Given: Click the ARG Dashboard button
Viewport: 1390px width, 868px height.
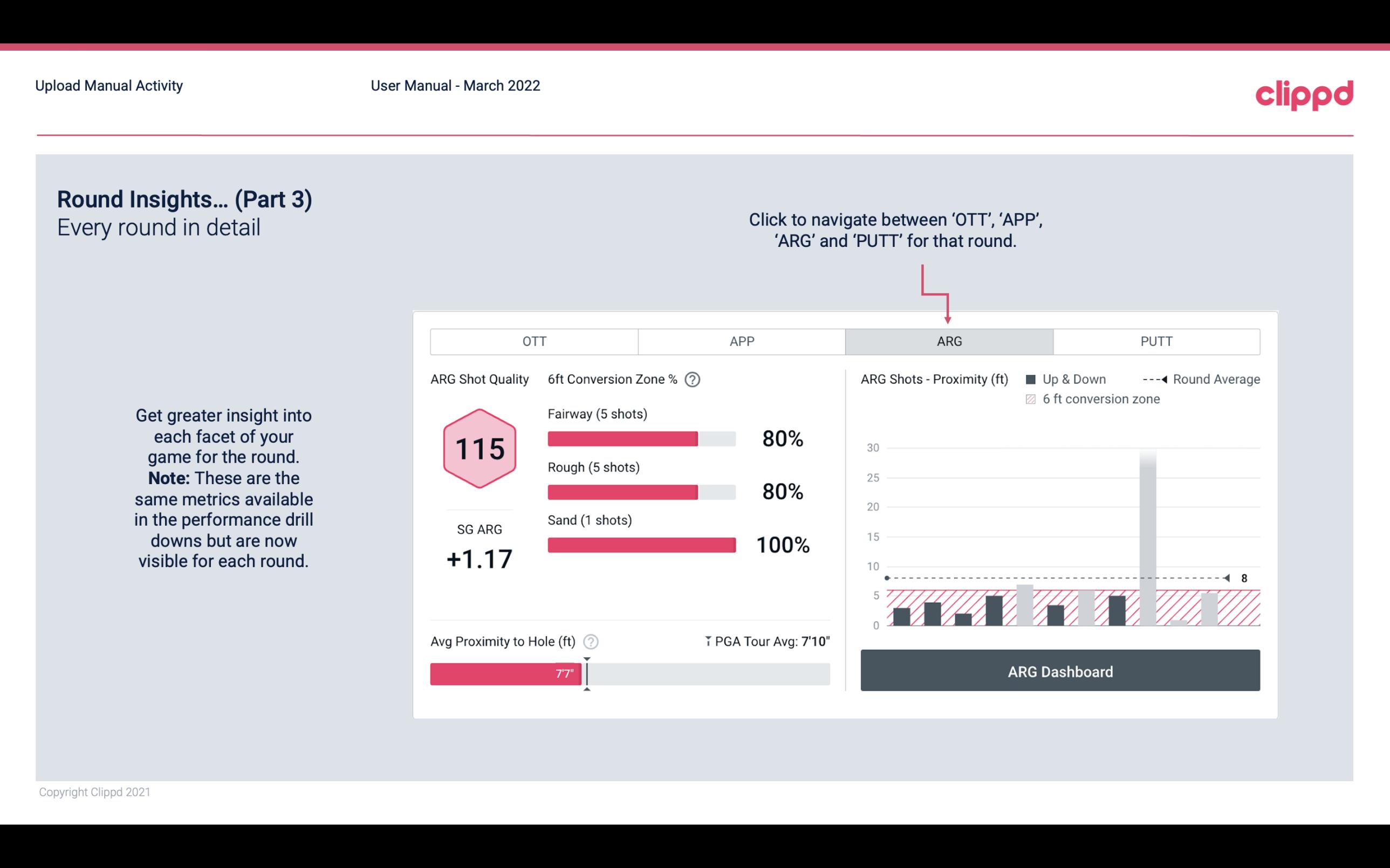Looking at the screenshot, I should pos(1061,671).
